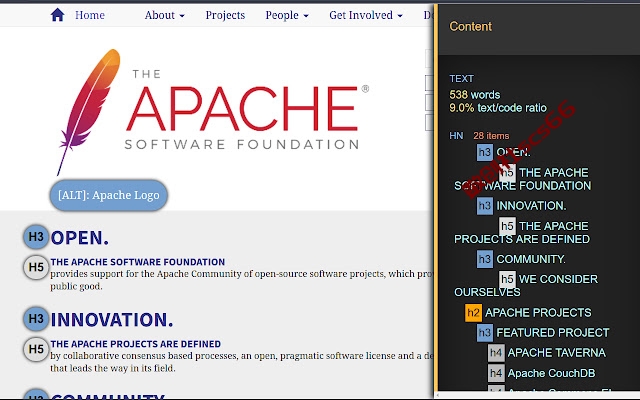Viewport: 640px width, 400px height.
Task: Click the h3 tag next to FEATURED PROJECT
Action: [484, 333]
